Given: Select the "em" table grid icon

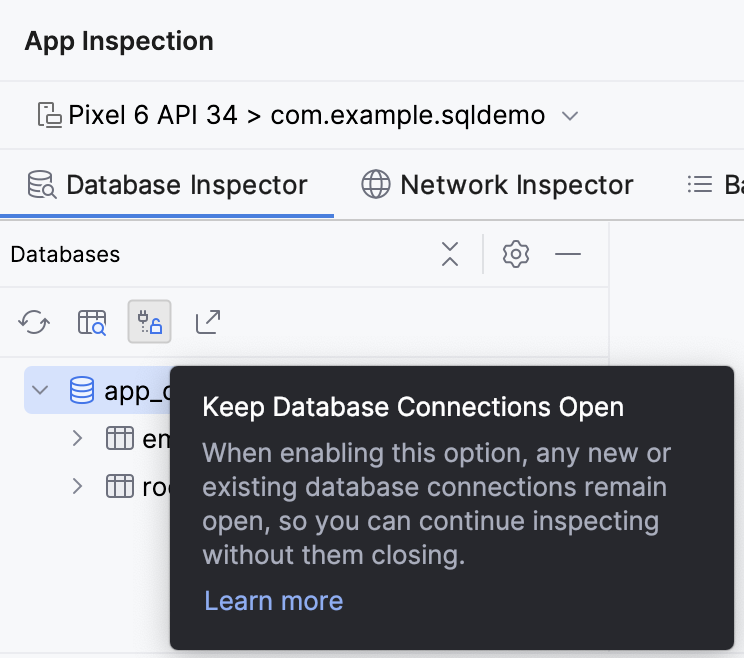Looking at the screenshot, I should [x=120, y=438].
